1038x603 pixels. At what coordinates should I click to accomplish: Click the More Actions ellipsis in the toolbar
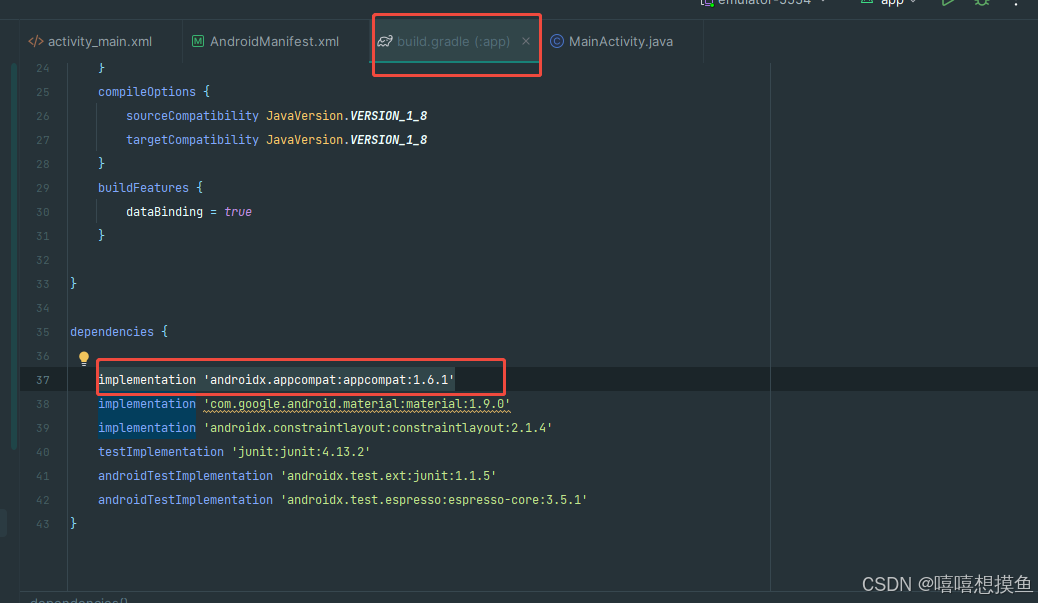click(x=1016, y=5)
